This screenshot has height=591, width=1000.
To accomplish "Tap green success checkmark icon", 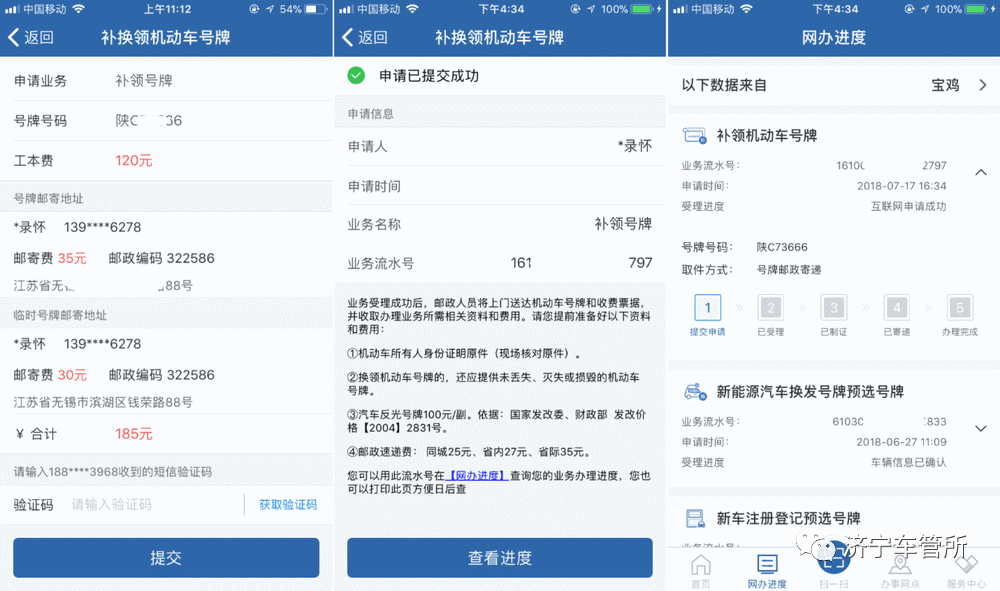I will tap(356, 75).
